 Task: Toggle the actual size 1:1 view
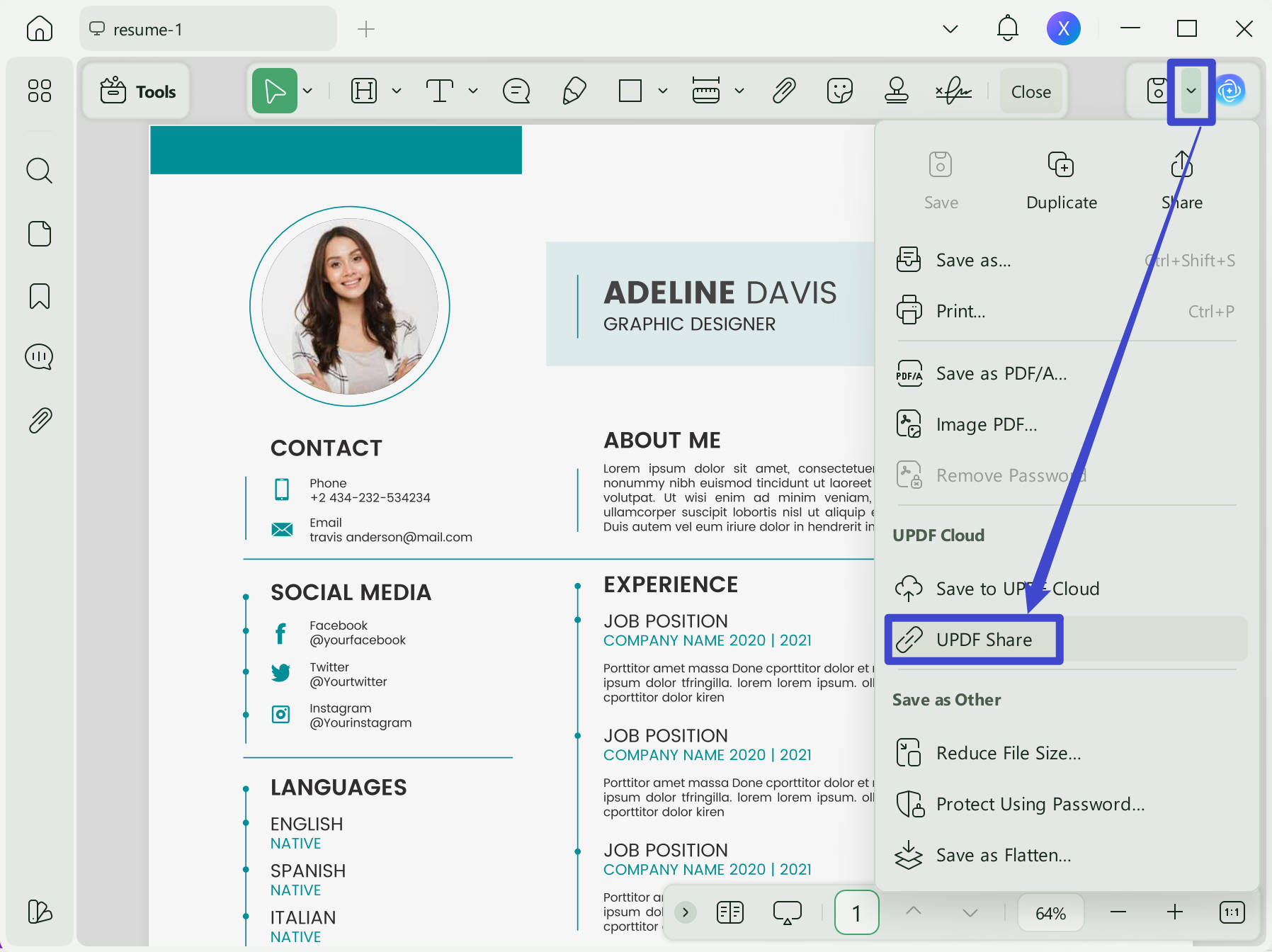pos(1232,912)
